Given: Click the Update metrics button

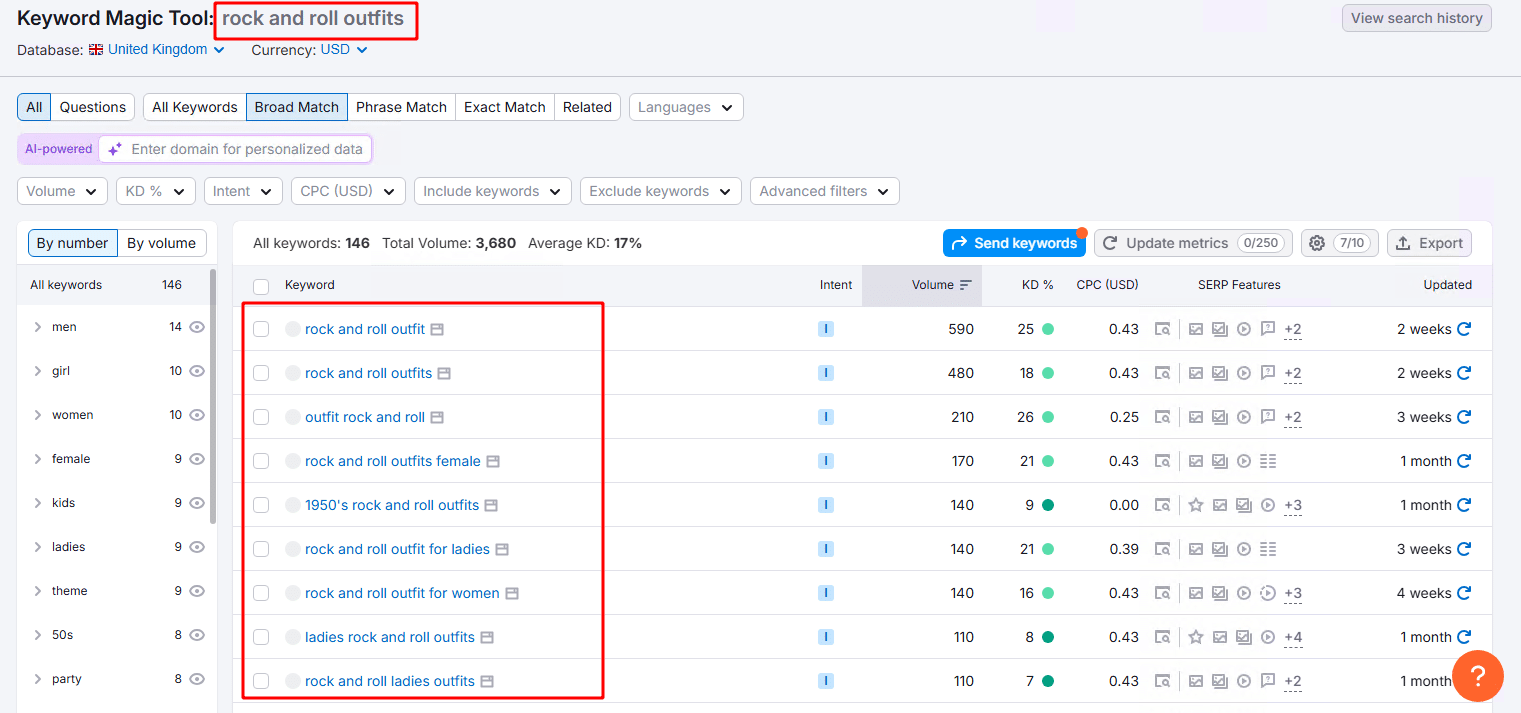Looking at the screenshot, I should click(x=1193, y=243).
